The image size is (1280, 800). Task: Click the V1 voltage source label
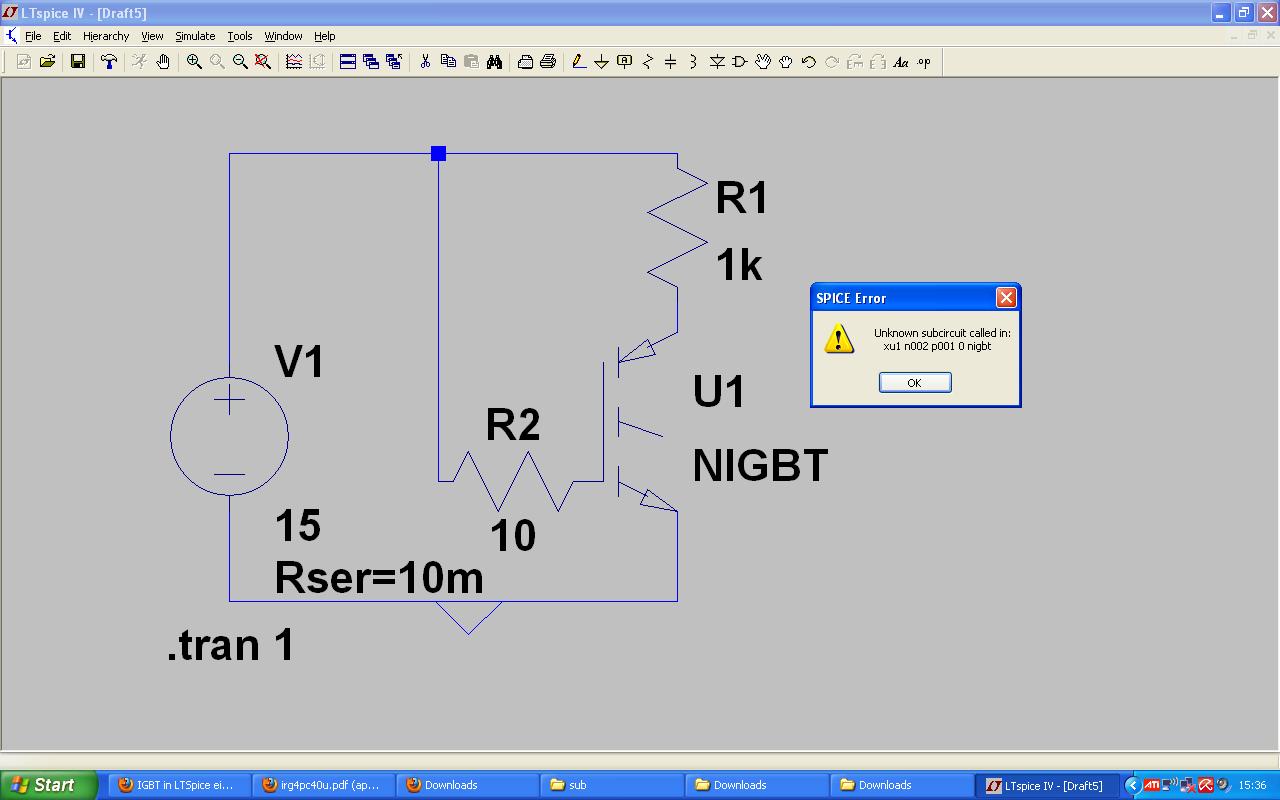300,361
